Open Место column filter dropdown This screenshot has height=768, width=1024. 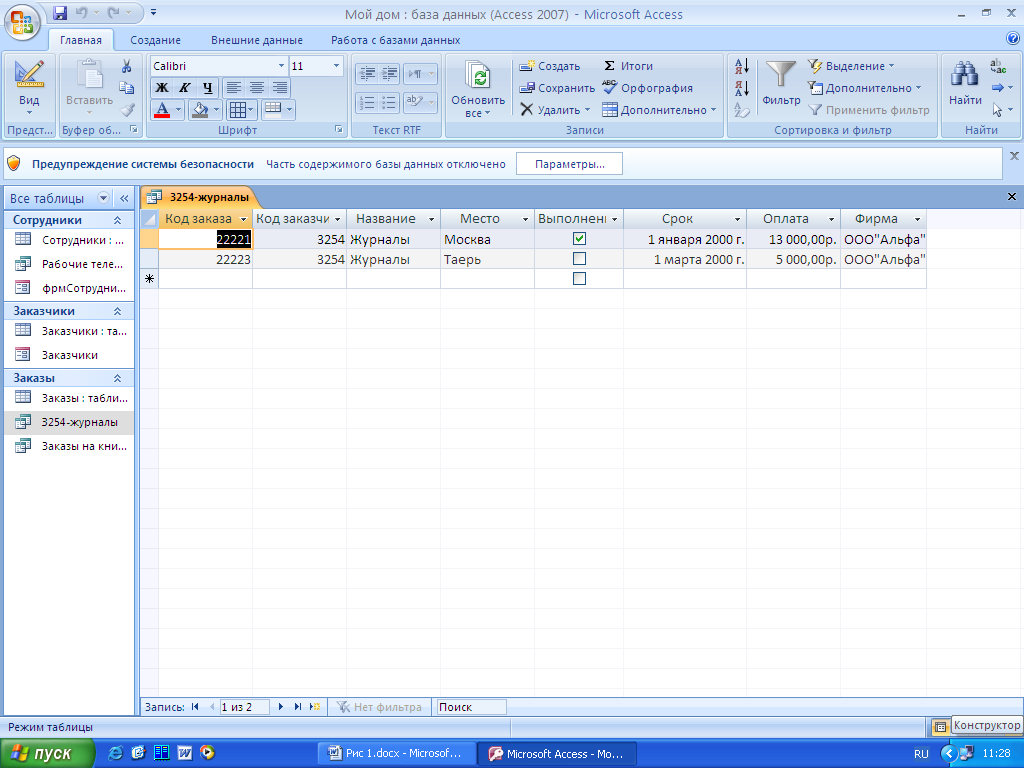tap(525, 219)
